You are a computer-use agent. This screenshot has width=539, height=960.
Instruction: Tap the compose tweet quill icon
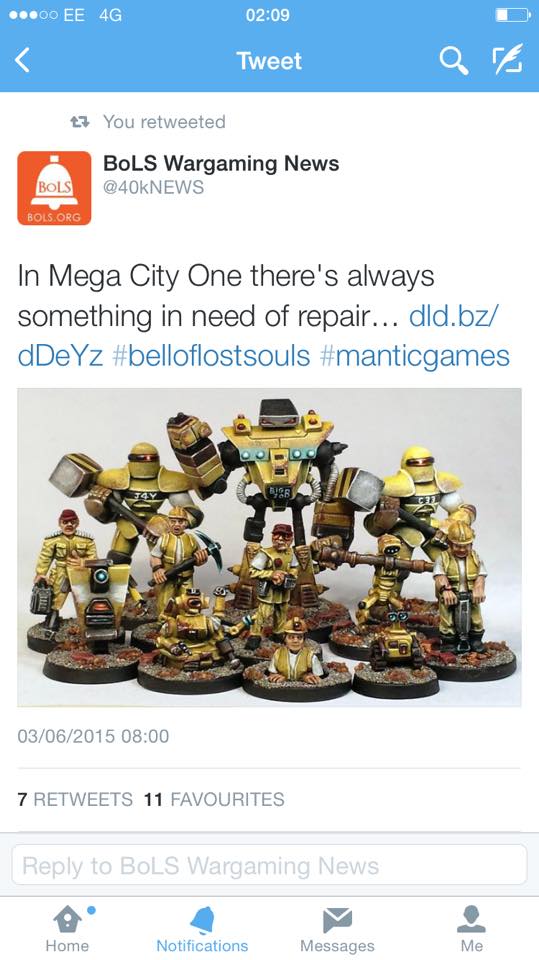point(508,59)
